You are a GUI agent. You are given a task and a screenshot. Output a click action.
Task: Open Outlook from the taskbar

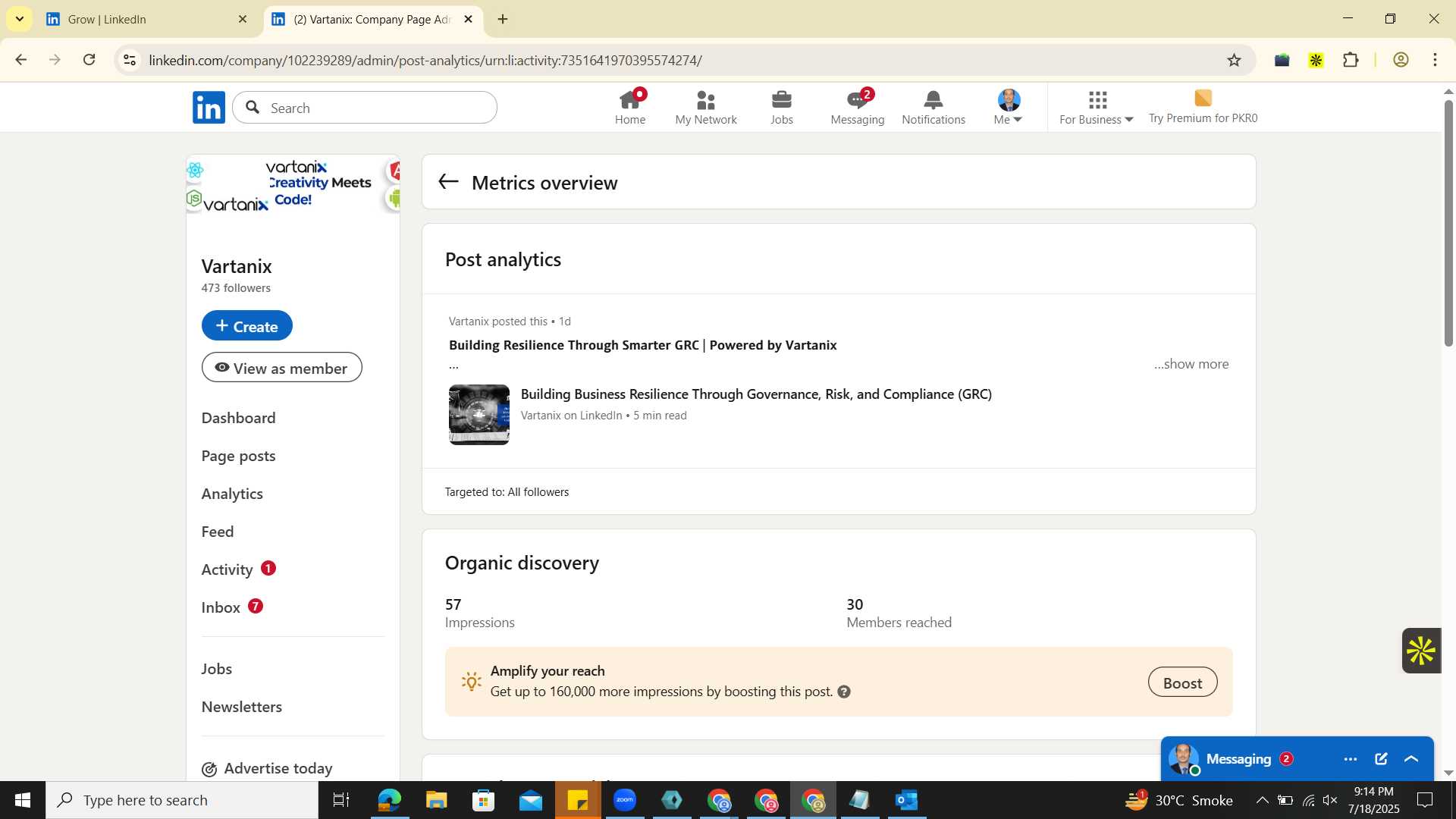click(x=907, y=800)
